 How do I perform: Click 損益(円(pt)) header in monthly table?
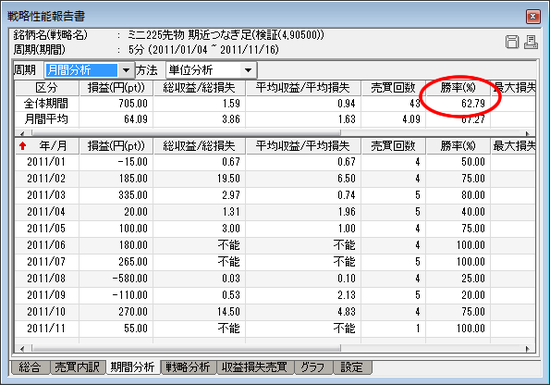point(116,146)
